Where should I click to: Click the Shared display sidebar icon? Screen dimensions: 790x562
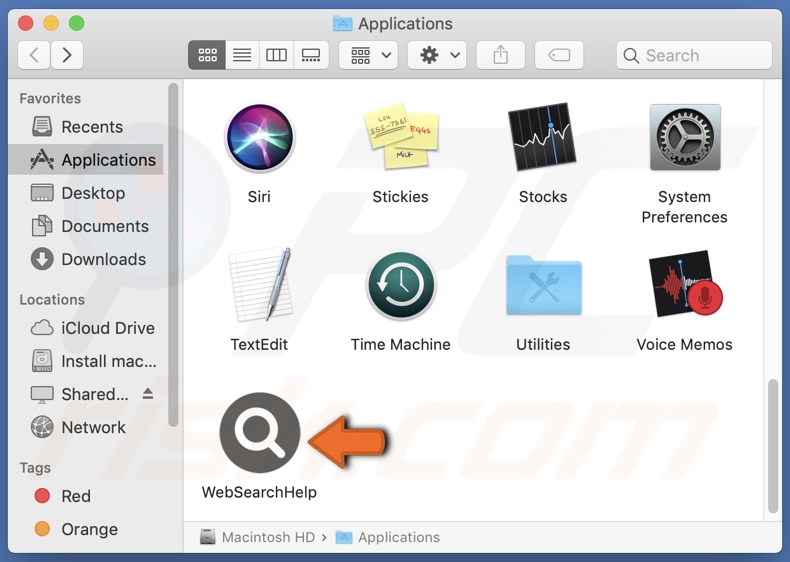[x=42, y=395]
